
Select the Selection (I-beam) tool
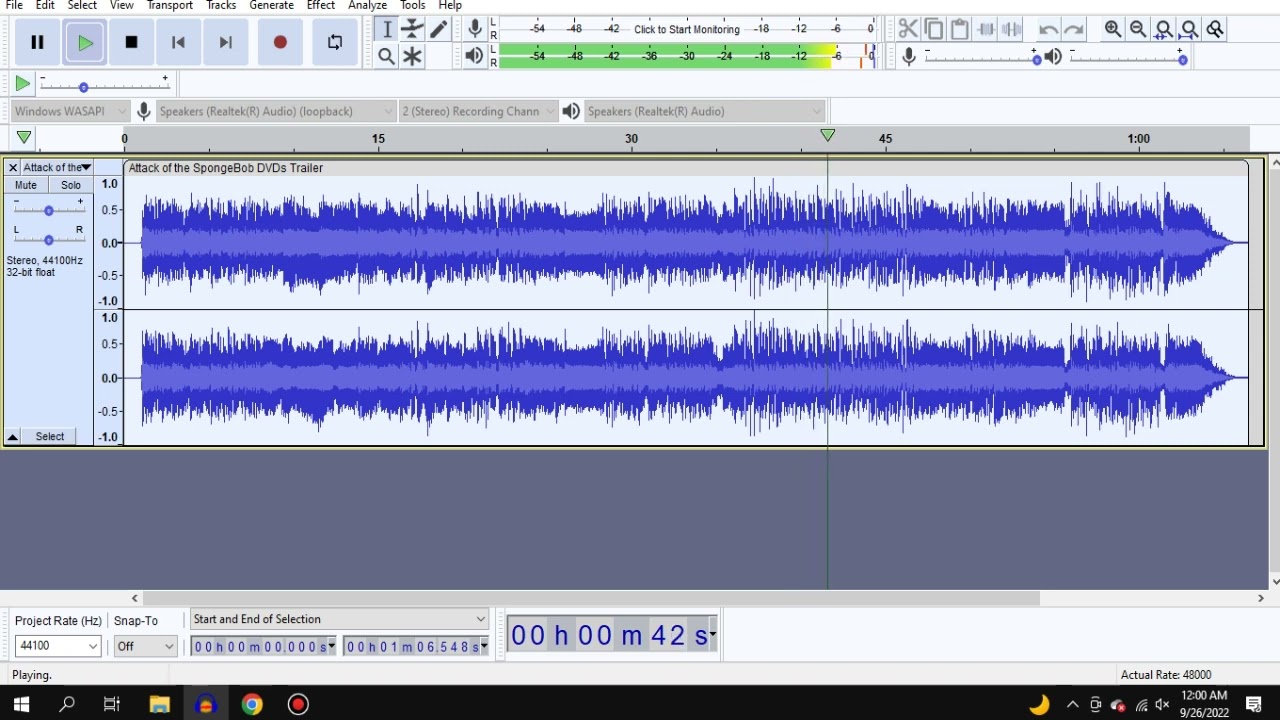(386, 29)
